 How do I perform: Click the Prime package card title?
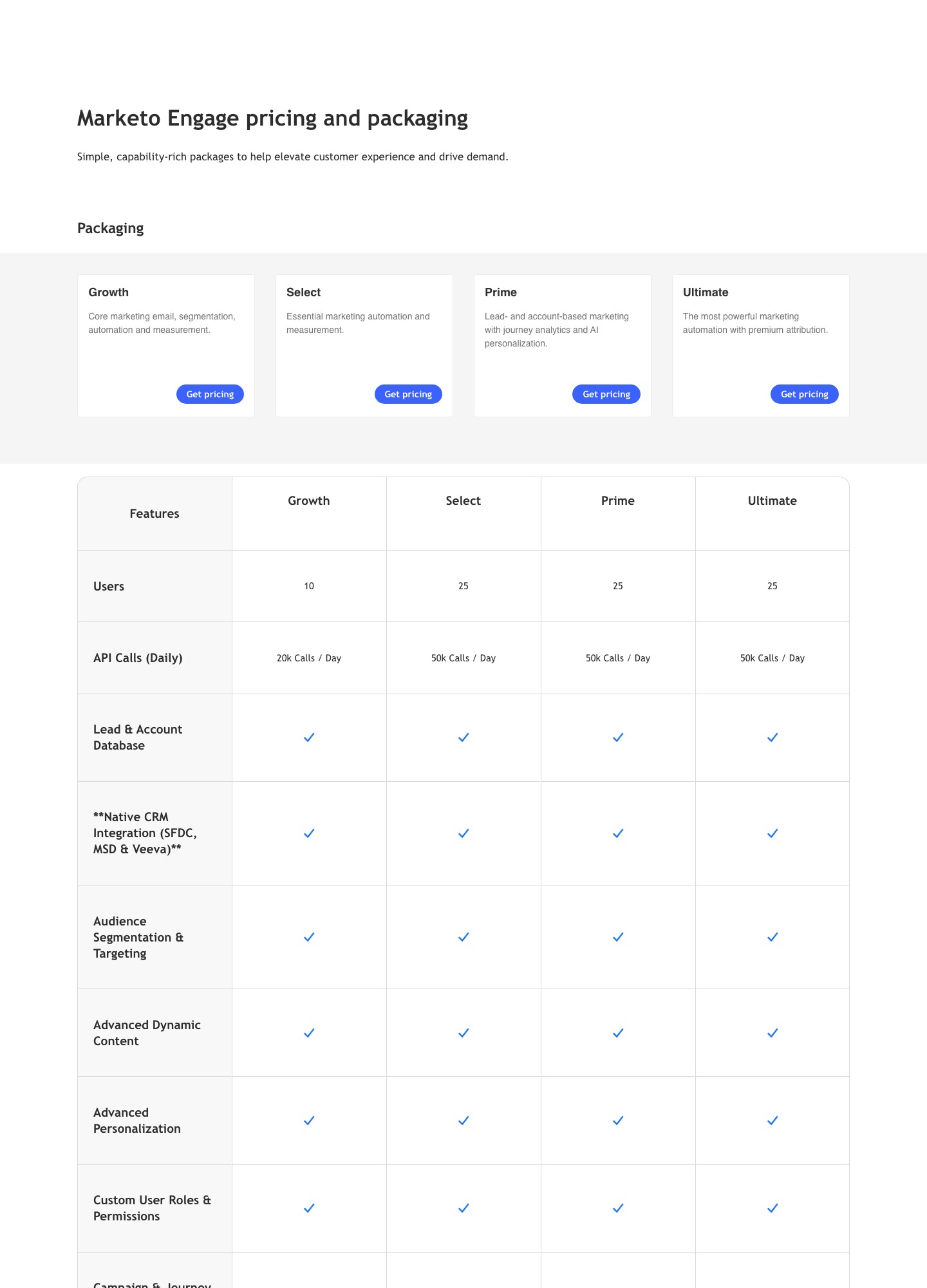[x=501, y=292]
